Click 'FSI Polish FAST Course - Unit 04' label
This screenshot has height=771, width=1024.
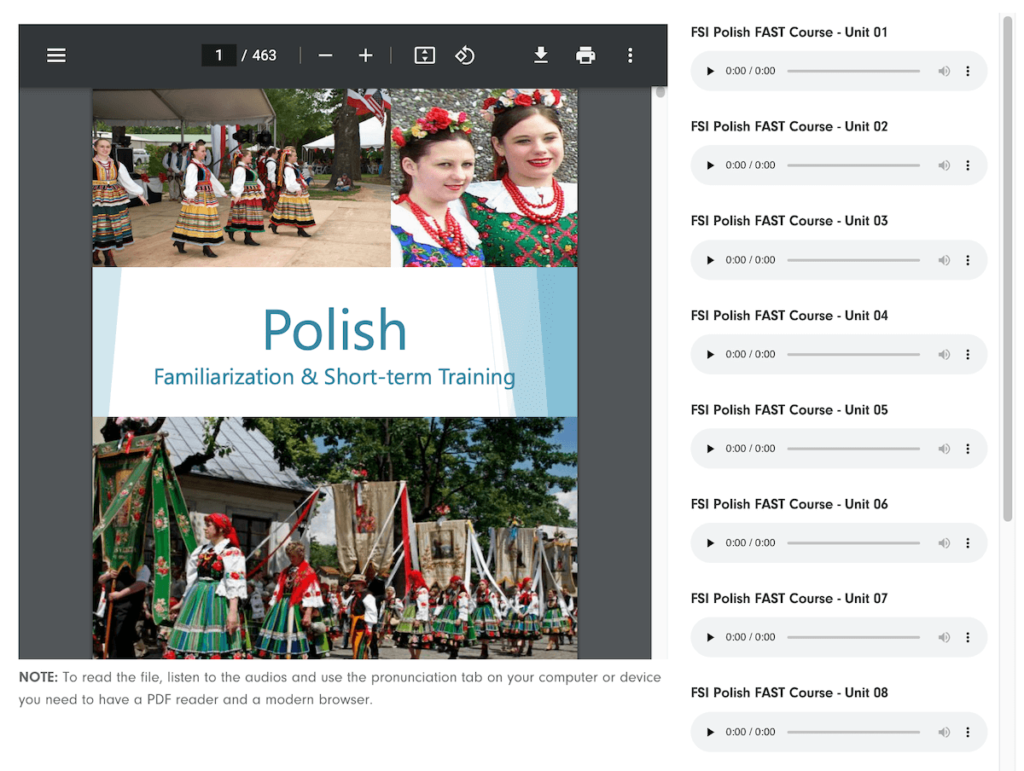(789, 315)
